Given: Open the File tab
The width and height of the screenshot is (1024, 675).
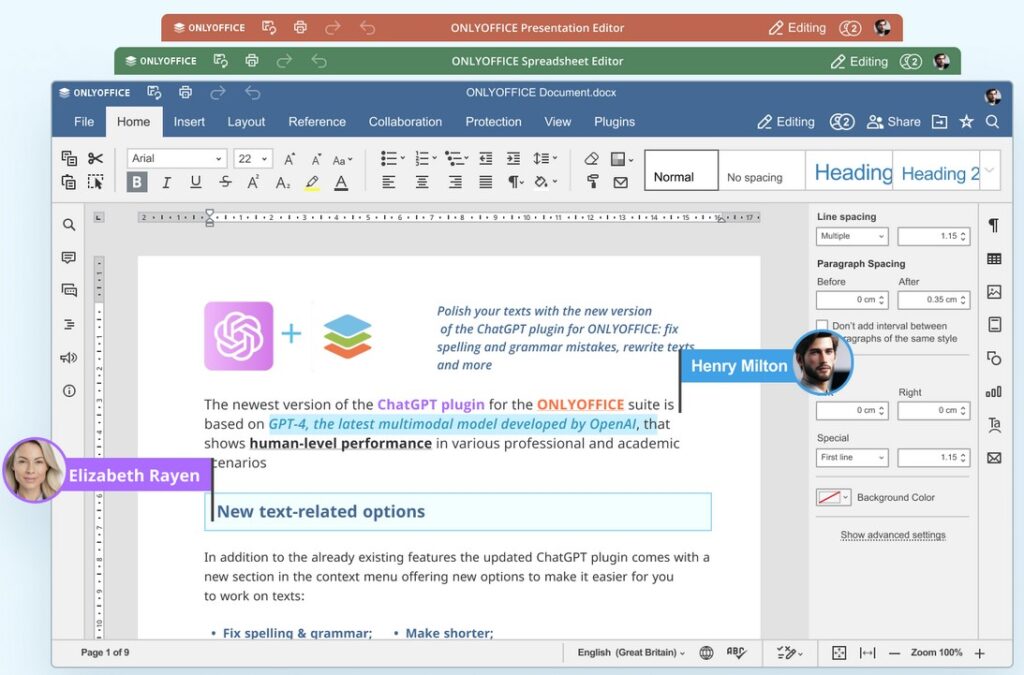Looking at the screenshot, I should tap(84, 122).
